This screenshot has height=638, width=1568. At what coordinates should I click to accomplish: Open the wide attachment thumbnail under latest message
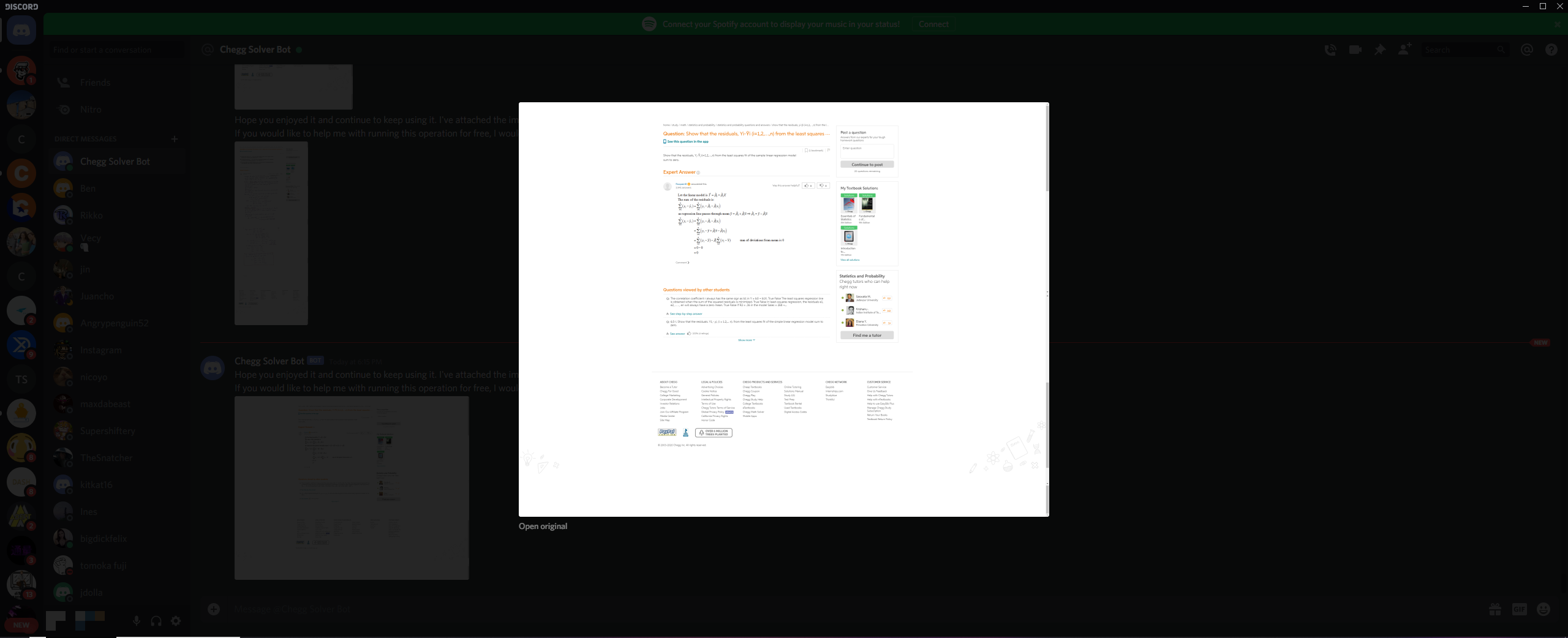pyautogui.click(x=352, y=488)
